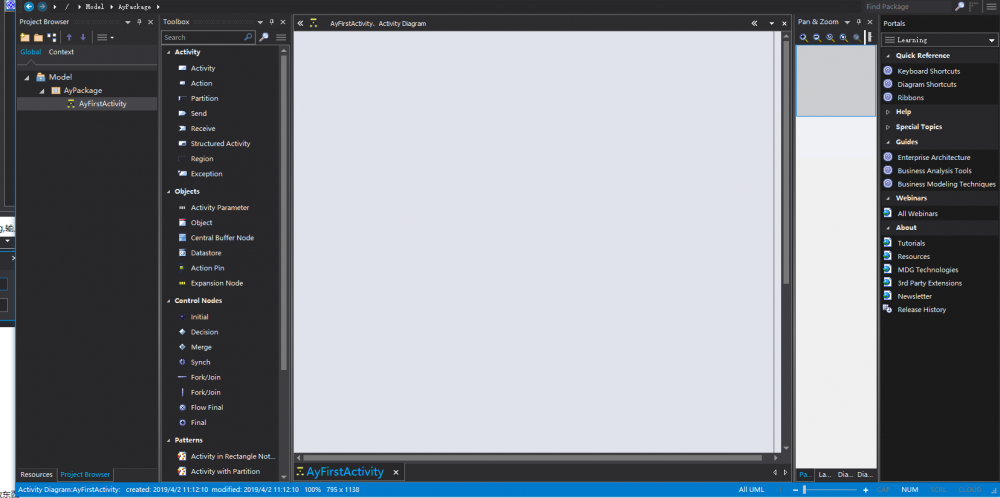
Task: Pin the Pan & Zoom panel
Action: point(858,22)
